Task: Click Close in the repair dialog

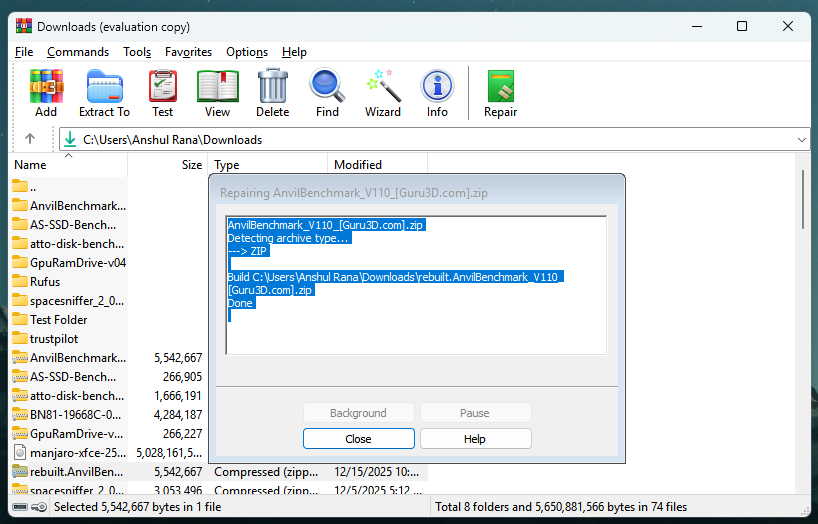Action: (358, 439)
